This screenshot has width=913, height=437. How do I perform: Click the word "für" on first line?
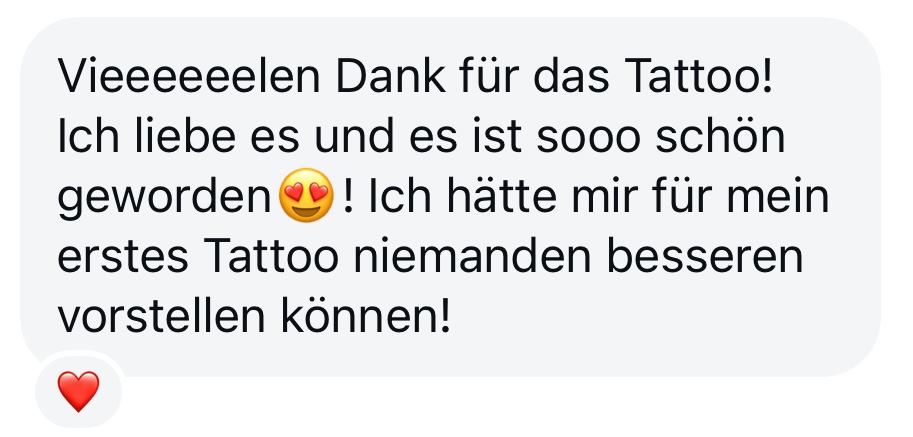coord(488,76)
